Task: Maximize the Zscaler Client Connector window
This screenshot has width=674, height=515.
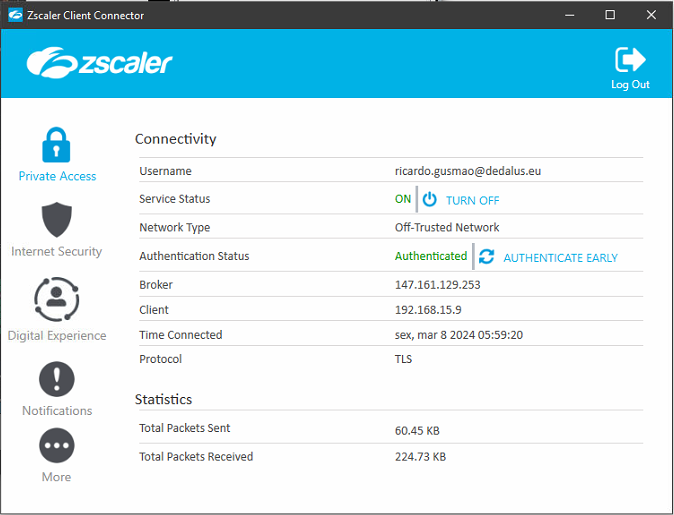Action: [610, 15]
